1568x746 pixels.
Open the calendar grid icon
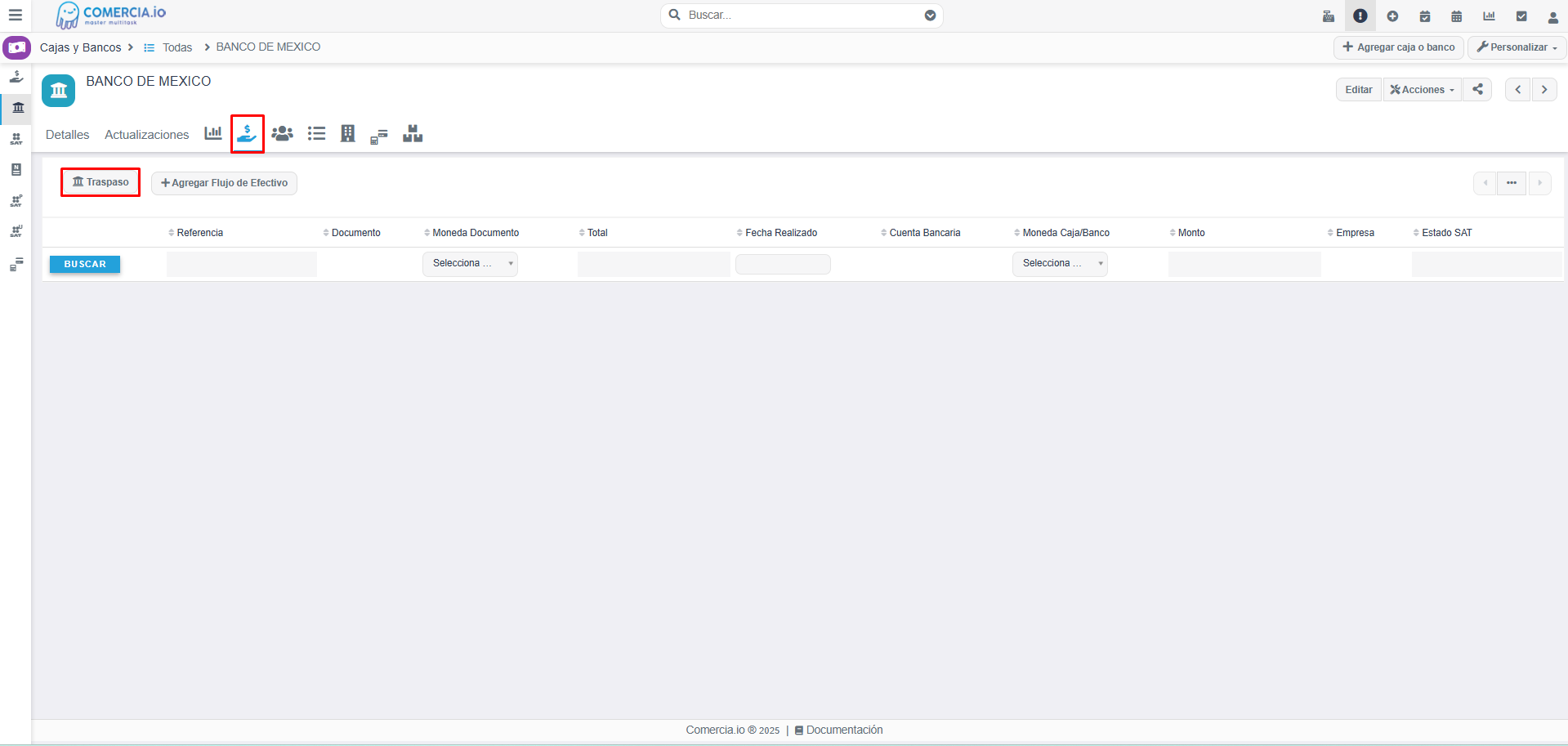tap(1457, 16)
